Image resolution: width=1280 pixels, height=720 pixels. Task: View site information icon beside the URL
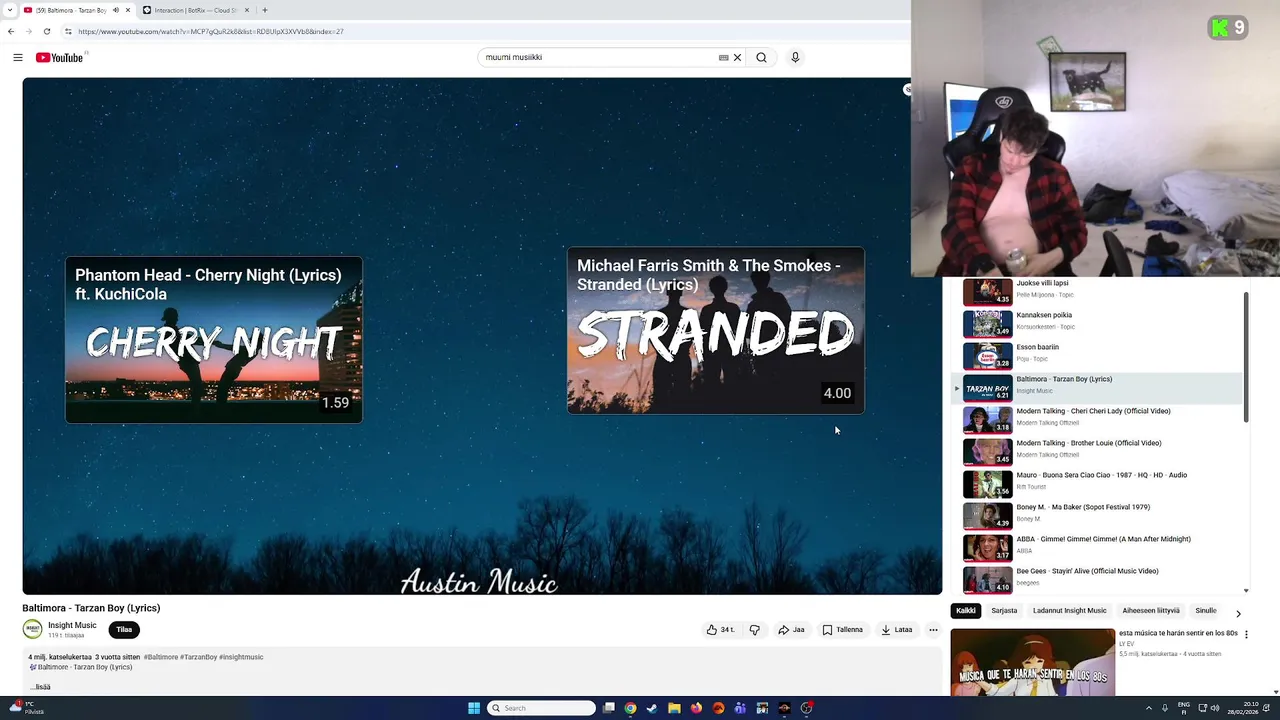[68, 31]
